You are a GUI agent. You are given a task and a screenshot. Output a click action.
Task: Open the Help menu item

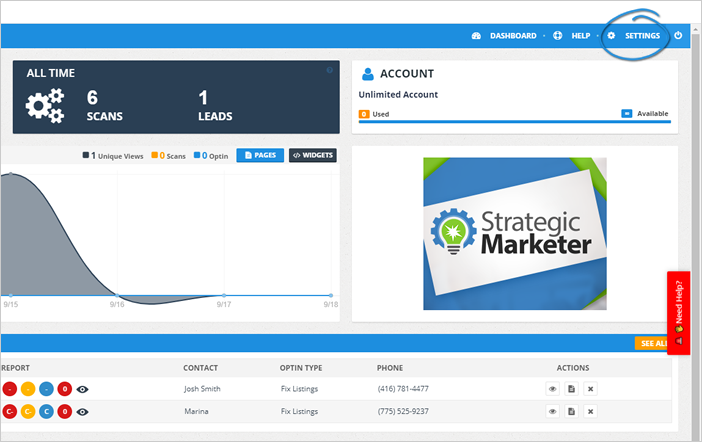point(573,36)
